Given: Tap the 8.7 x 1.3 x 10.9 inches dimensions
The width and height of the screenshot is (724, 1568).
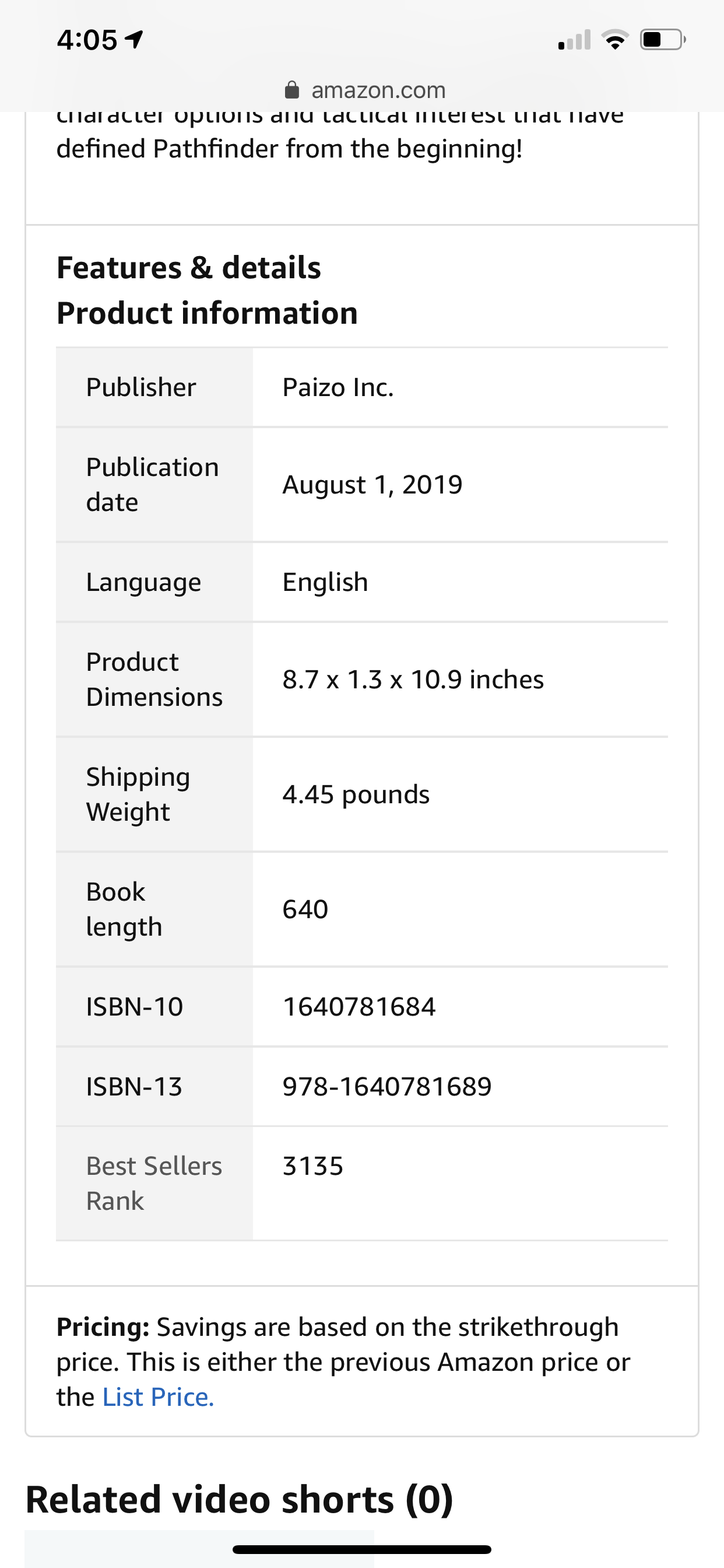Looking at the screenshot, I should [x=413, y=680].
